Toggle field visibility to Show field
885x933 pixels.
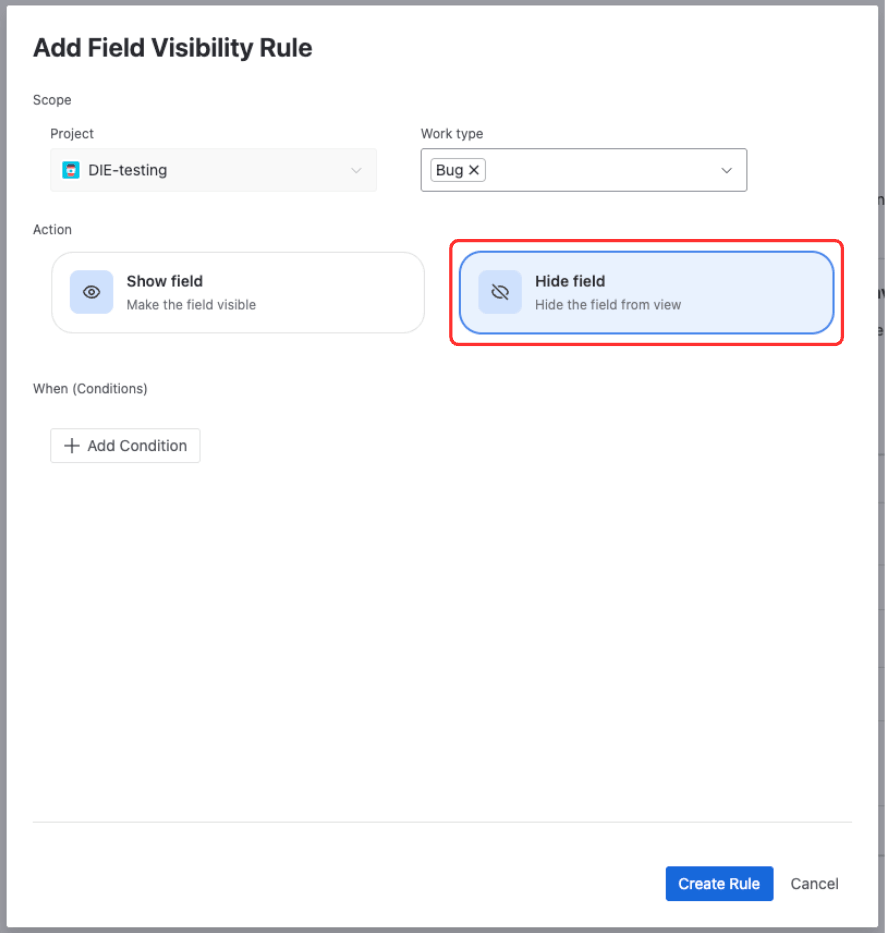tap(237, 292)
